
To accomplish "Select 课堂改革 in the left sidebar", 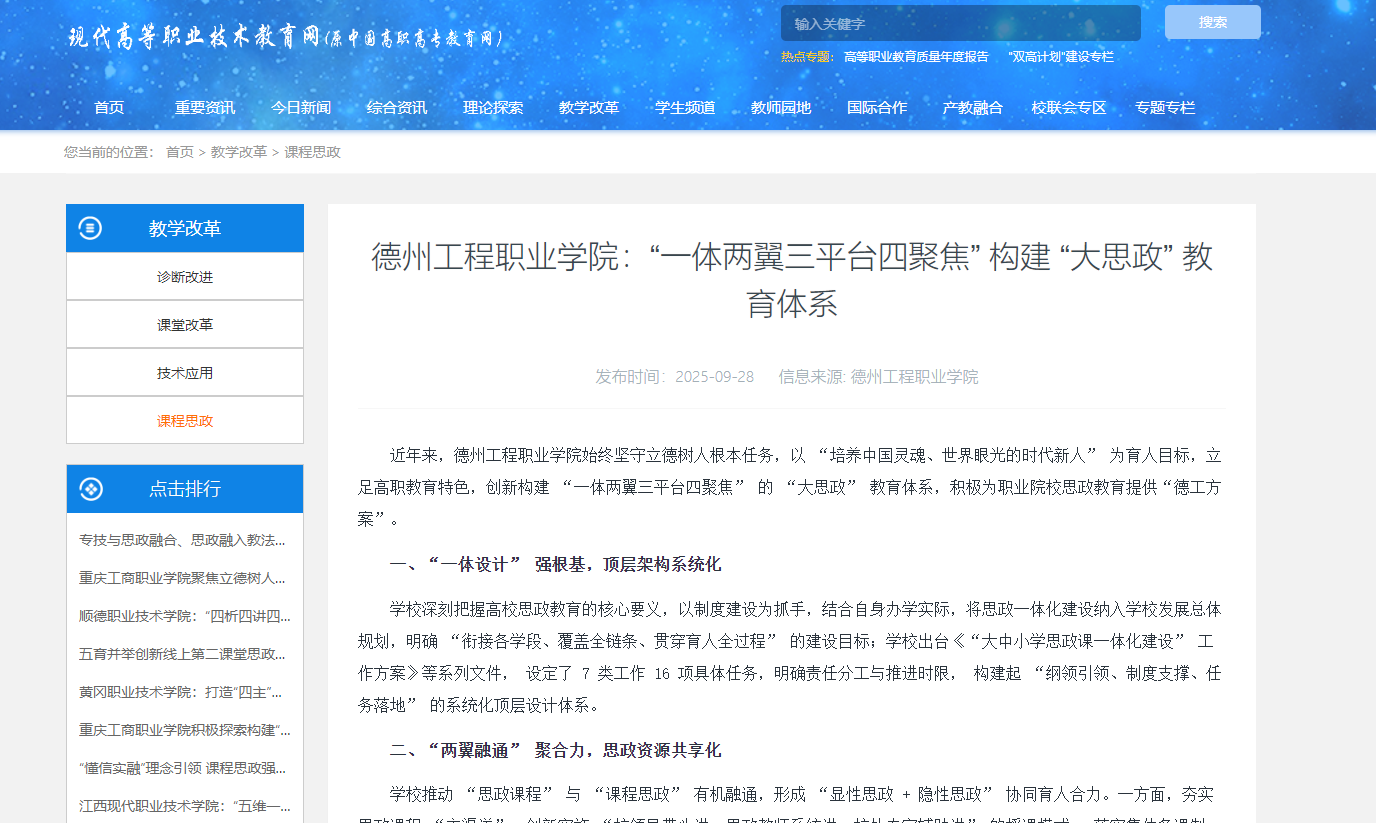I will point(185,325).
